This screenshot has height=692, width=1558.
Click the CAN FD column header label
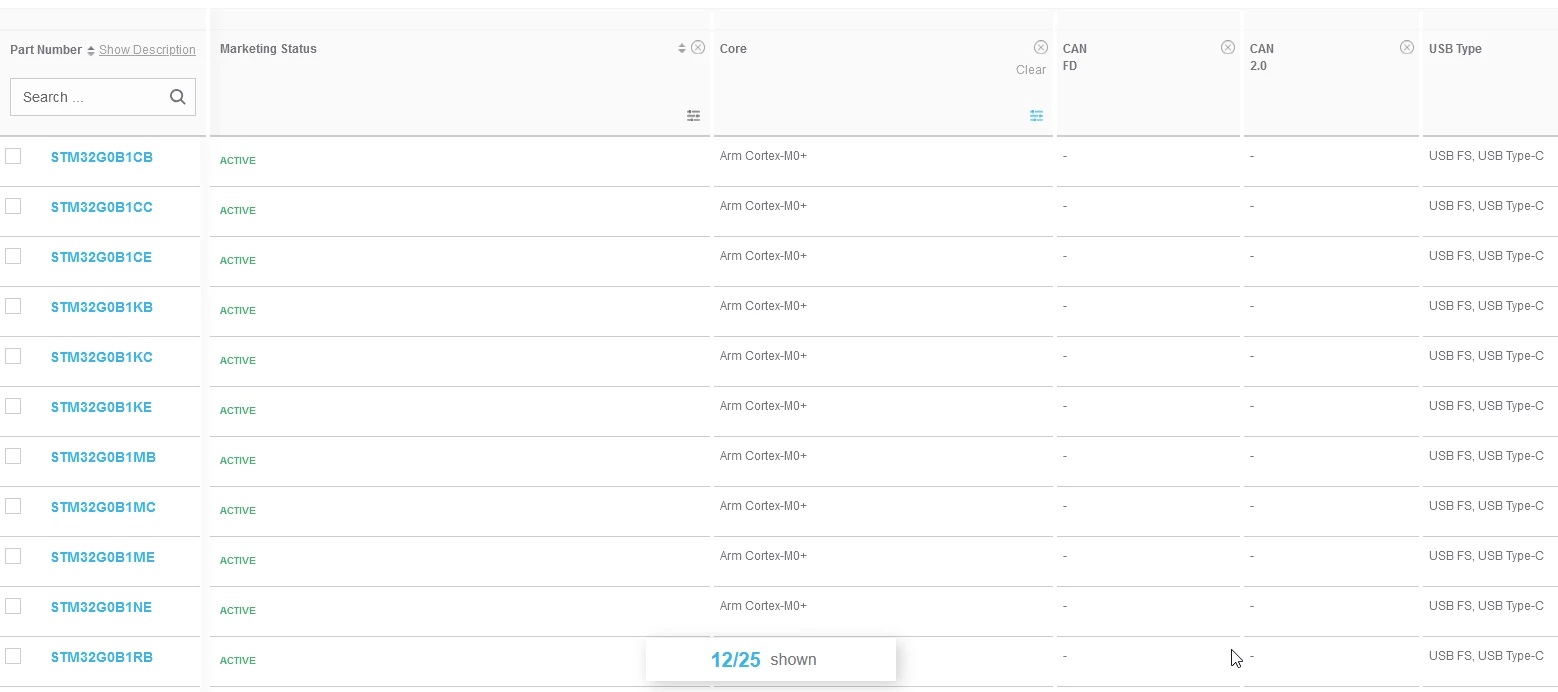tap(1075, 57)
